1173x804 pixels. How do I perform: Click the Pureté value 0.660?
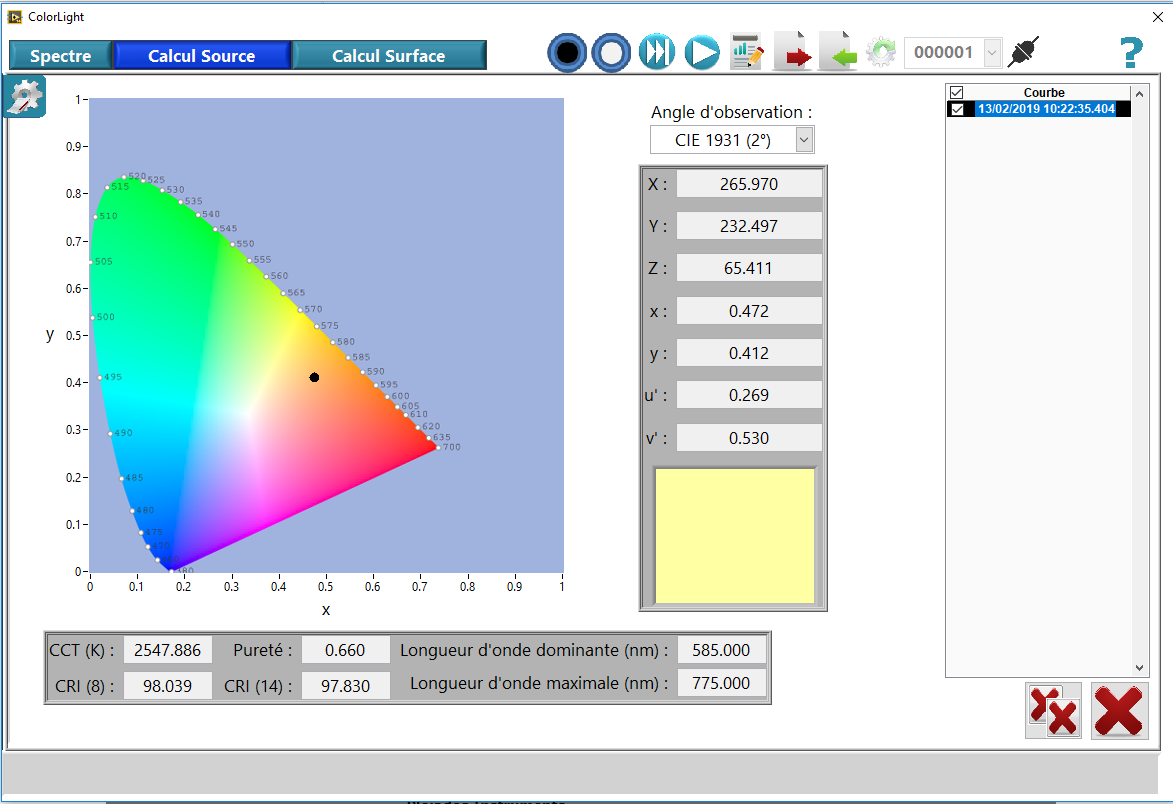(x=345, y=650)
